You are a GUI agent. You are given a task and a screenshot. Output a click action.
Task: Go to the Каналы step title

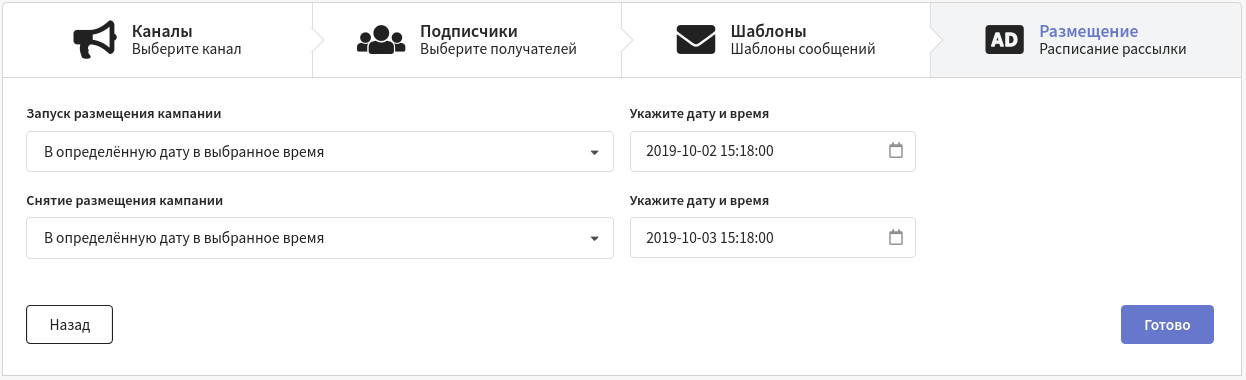pyautogui.click(x=162, y=31)
